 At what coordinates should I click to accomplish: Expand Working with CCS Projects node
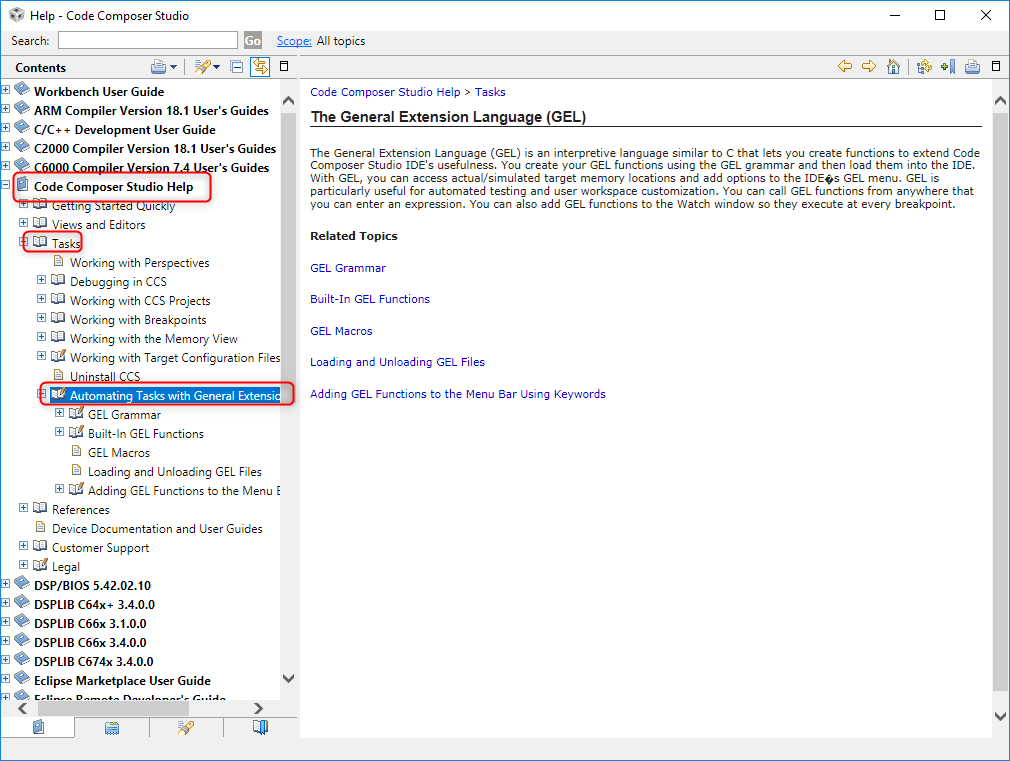(41, 298)
